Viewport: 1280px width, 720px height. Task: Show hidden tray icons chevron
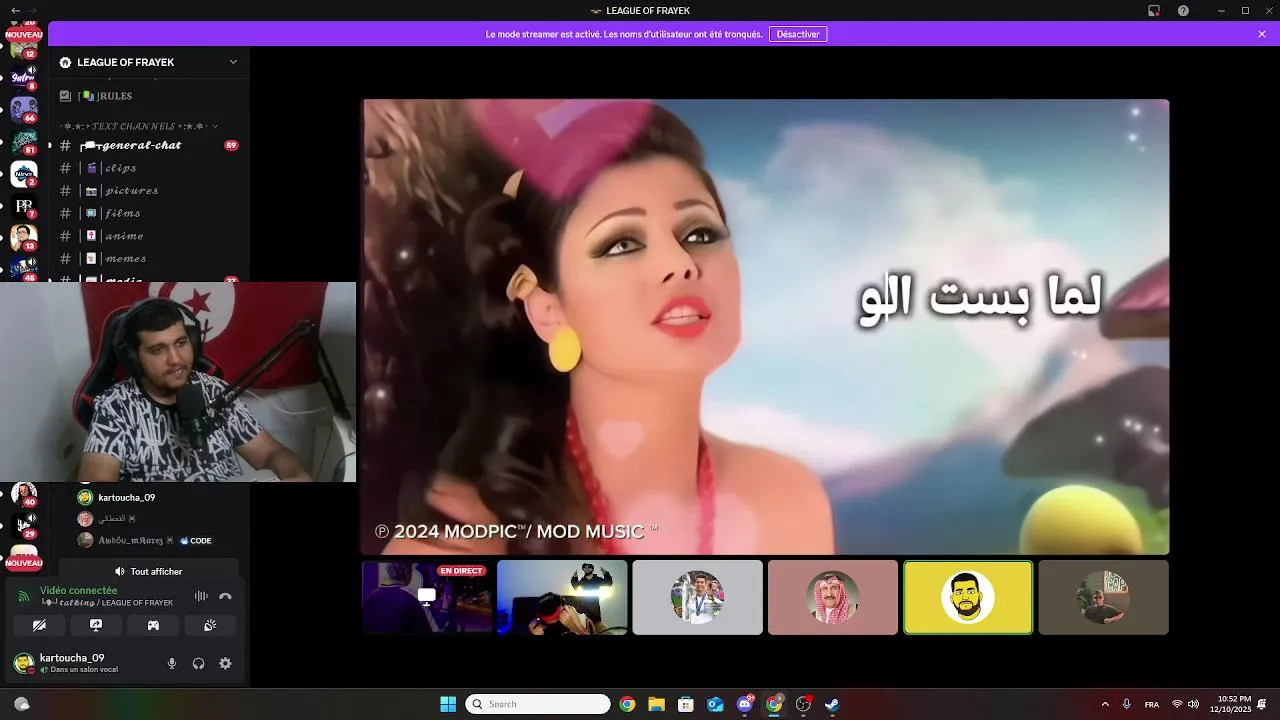point(1105,704)
